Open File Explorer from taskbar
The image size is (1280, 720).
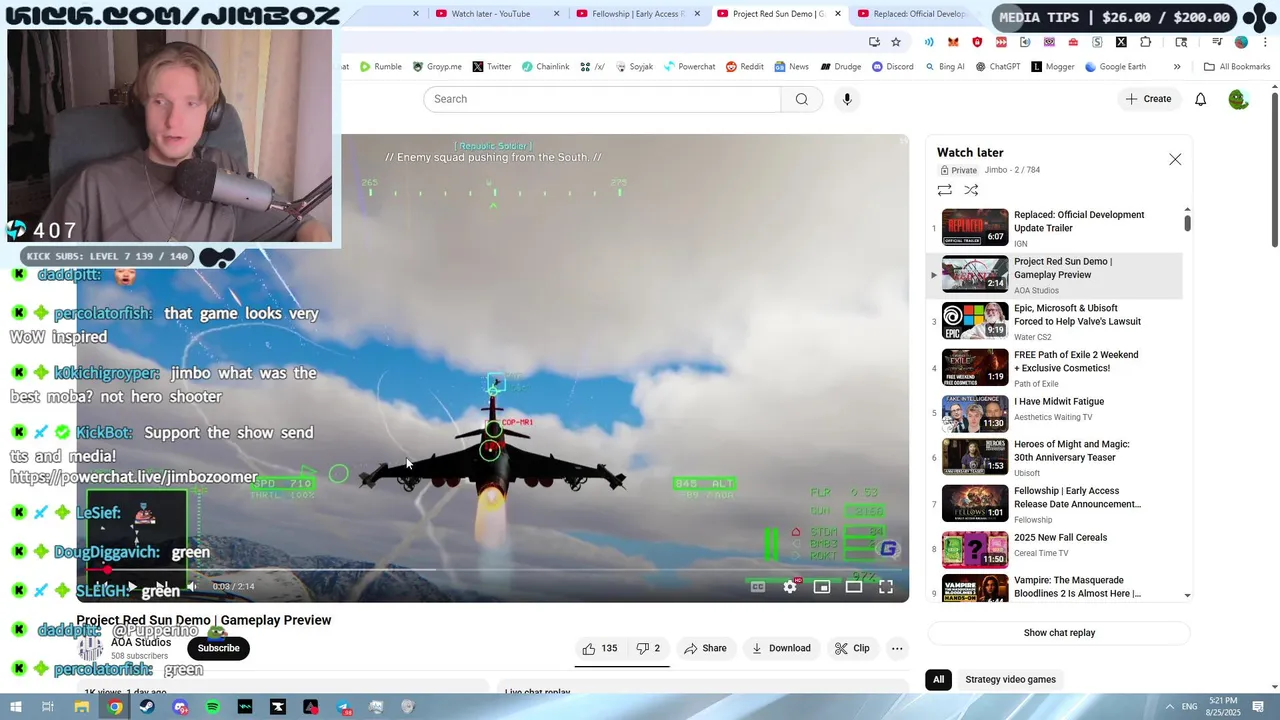82,707
